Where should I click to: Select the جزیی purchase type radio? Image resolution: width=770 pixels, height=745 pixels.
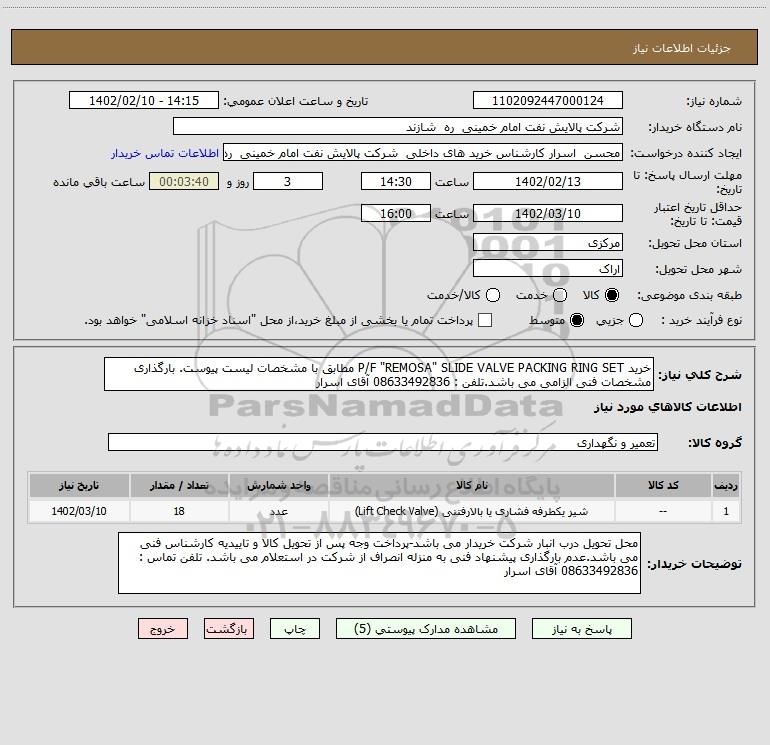[x=636, y=320]
